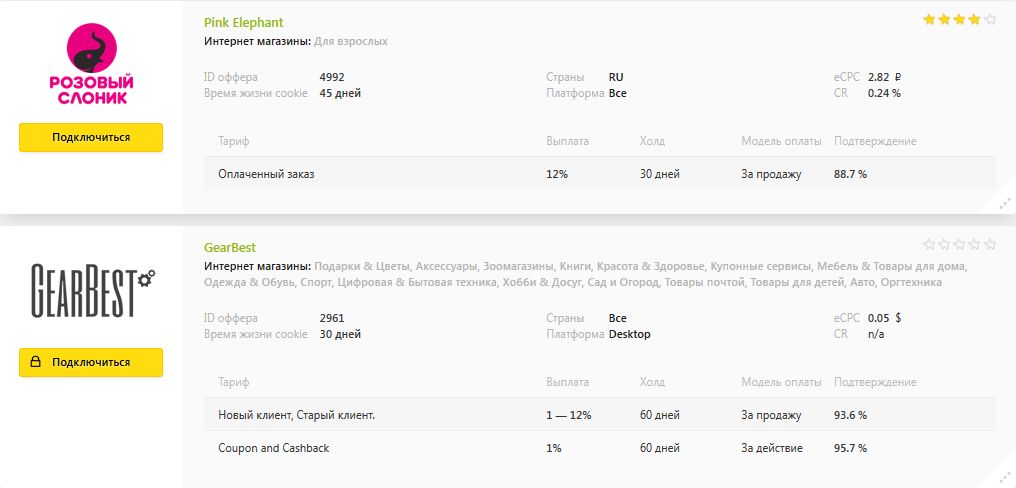Image resolution: width=1016 pixels, height=488 pixels.
Task: Click the Оплаченный заказ tariff row
Action: (600, 174)
